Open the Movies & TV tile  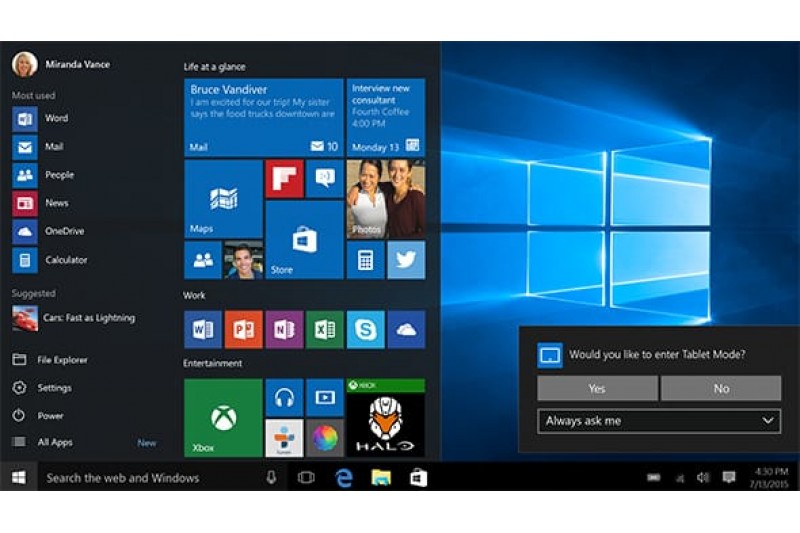click(x=325, y=397)
